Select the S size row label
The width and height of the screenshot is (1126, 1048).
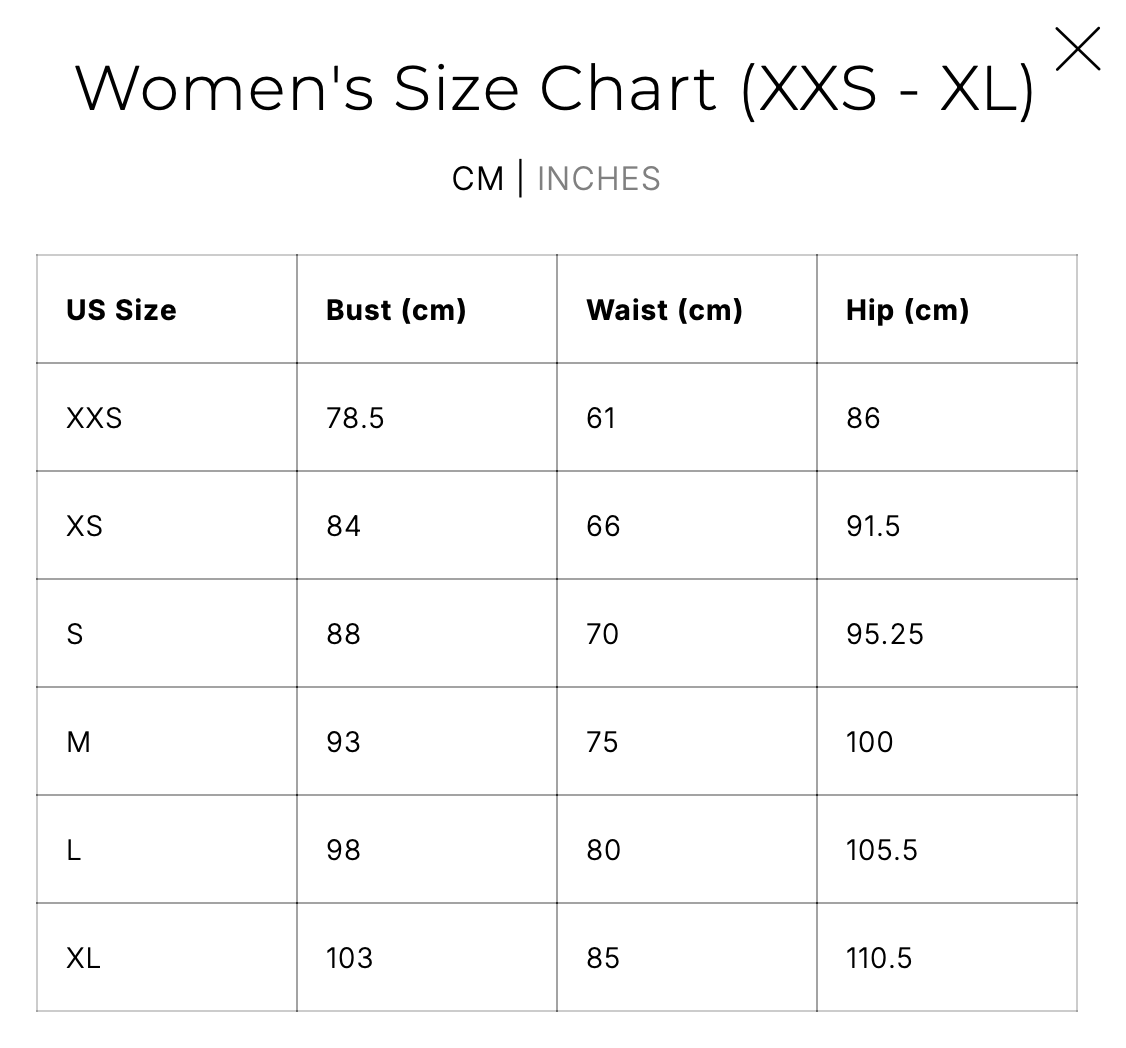(x=75, y=634)
